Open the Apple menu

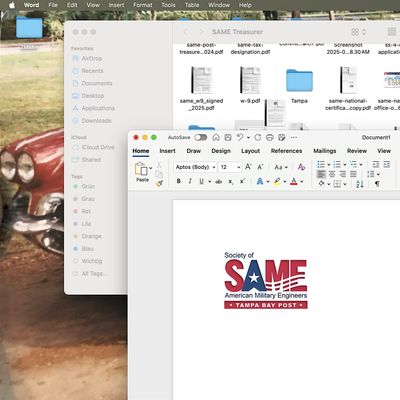[x=12, y=5]
